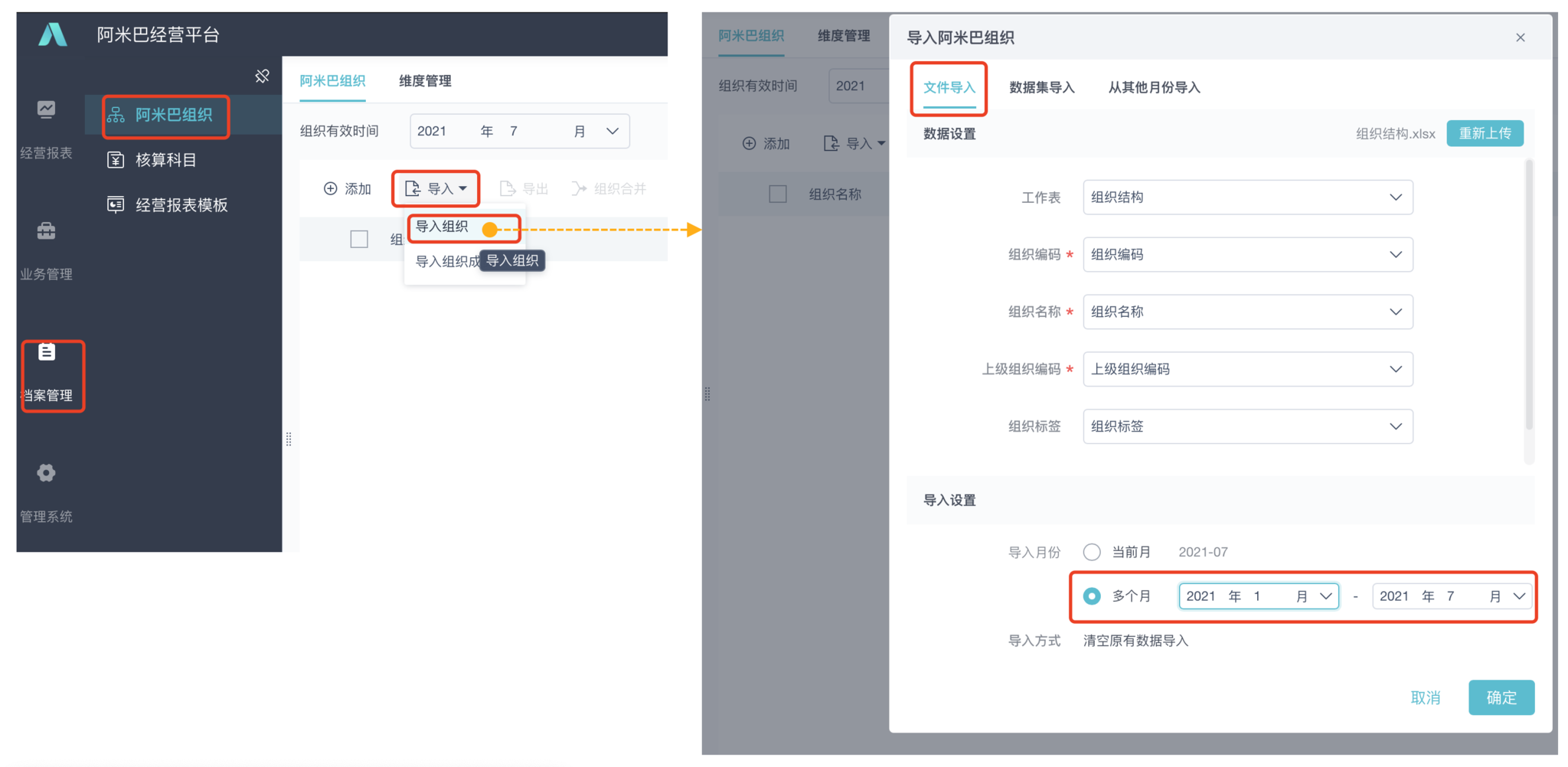Click the uploaded file name 组织结构.xlsx

pyautogui.click(x=1395, y=133)
